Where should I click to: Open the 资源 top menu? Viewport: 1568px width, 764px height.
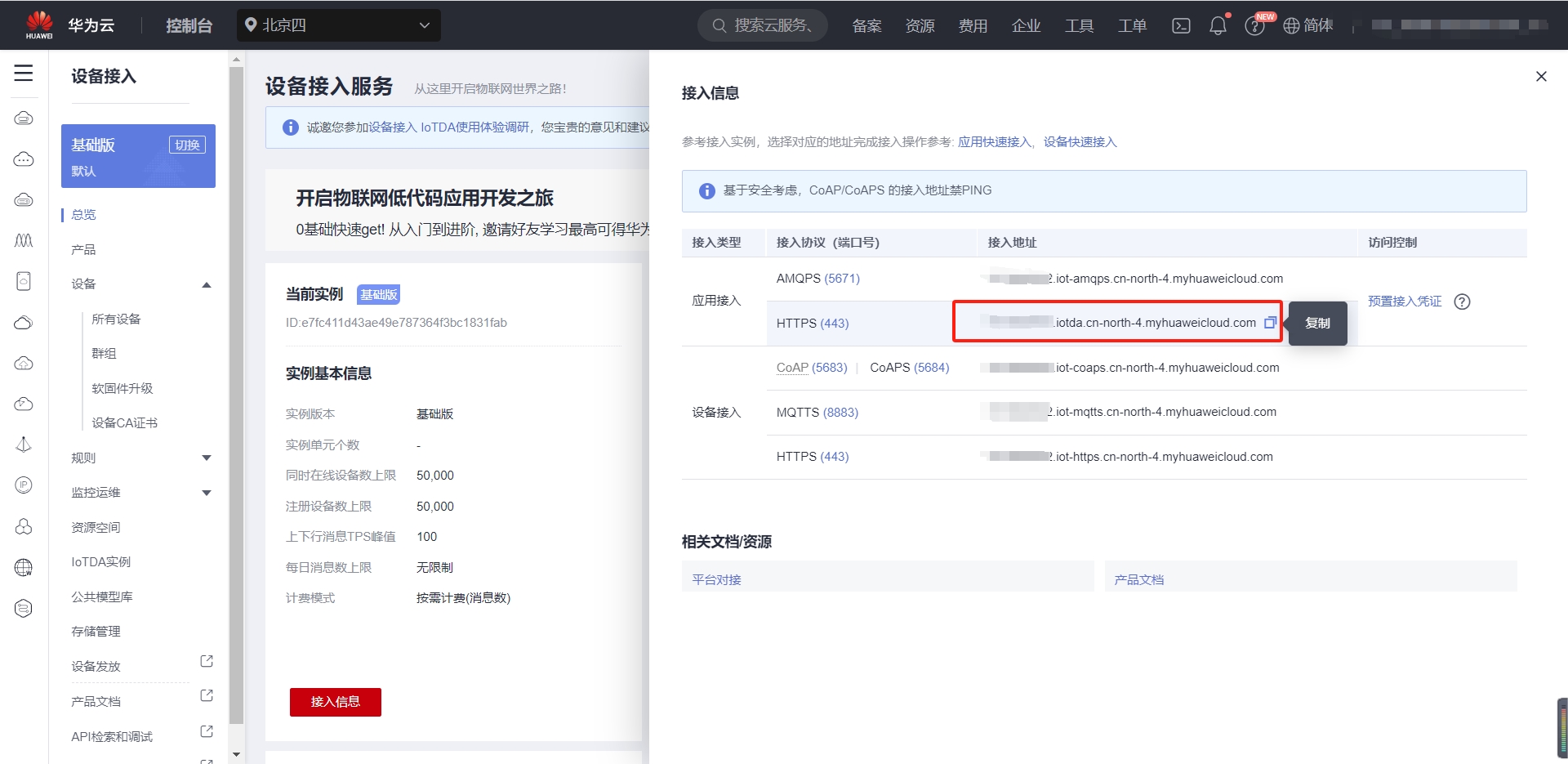(920, 25)
